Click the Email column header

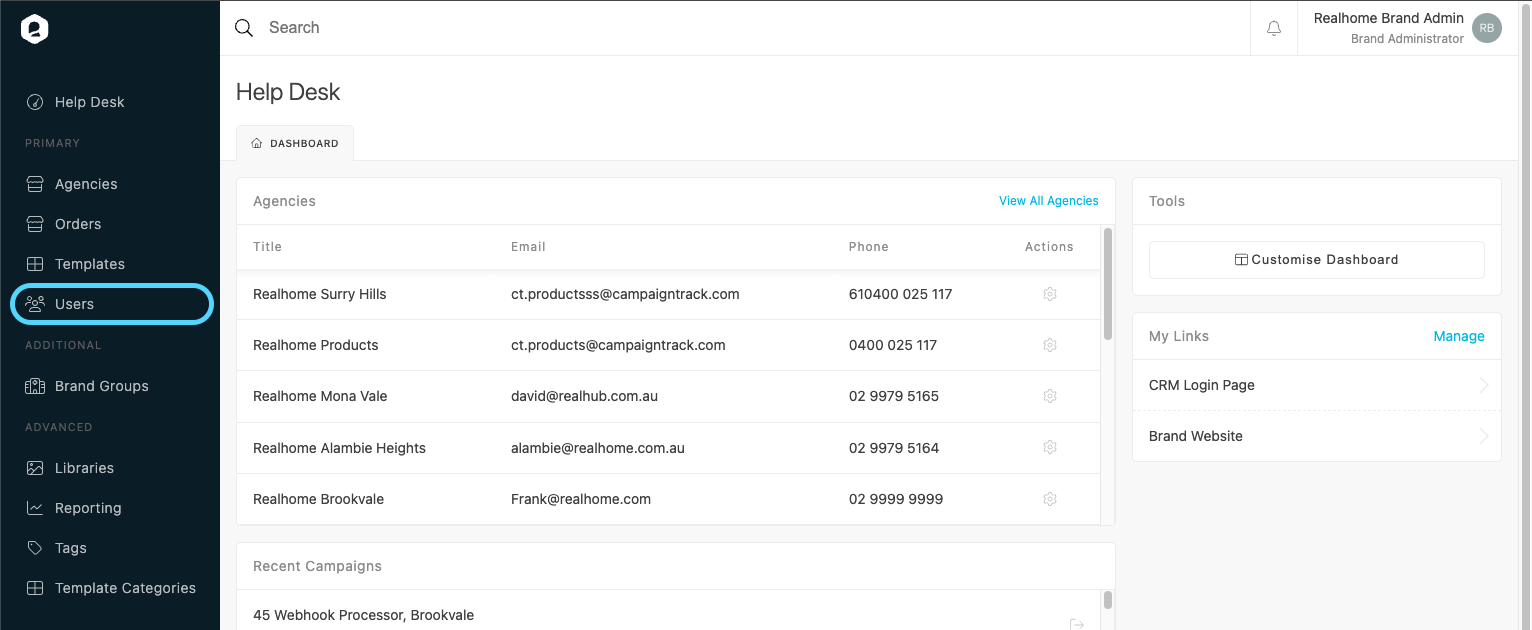[528, 247]
